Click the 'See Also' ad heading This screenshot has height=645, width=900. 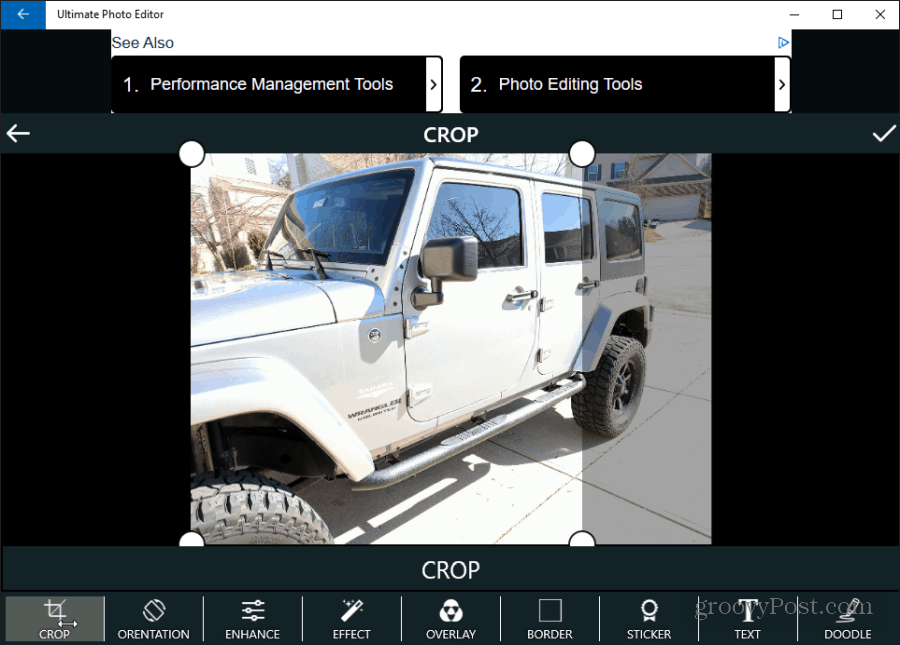142,43
